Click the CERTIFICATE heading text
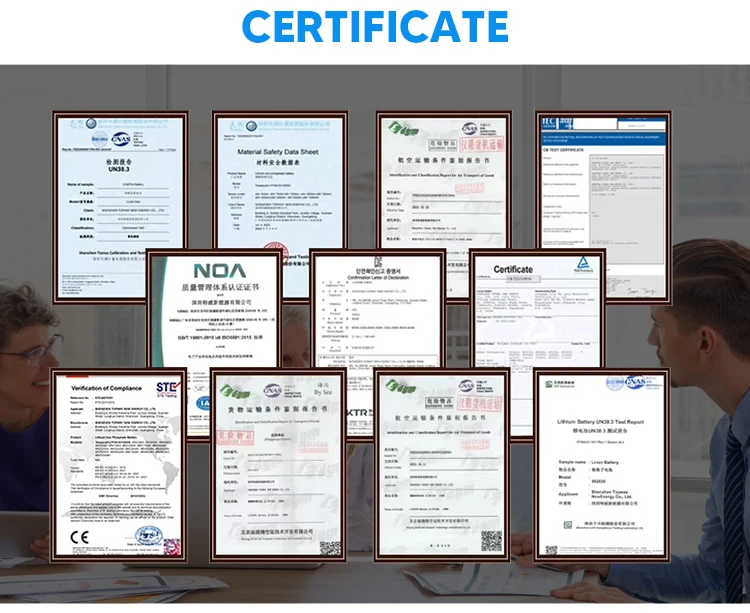 (375, 27)
